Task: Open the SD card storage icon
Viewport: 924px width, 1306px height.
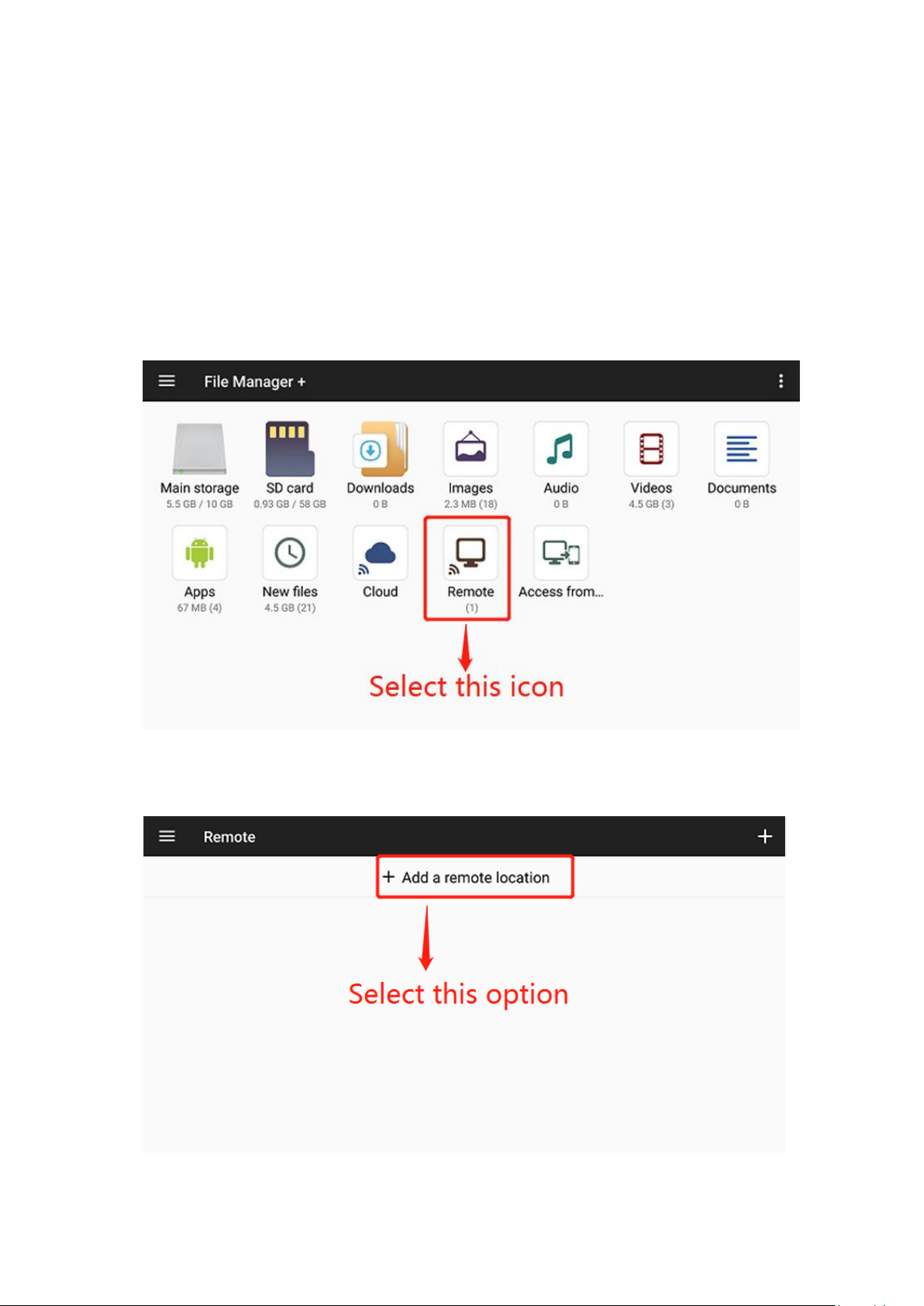Action: [290, 449]
